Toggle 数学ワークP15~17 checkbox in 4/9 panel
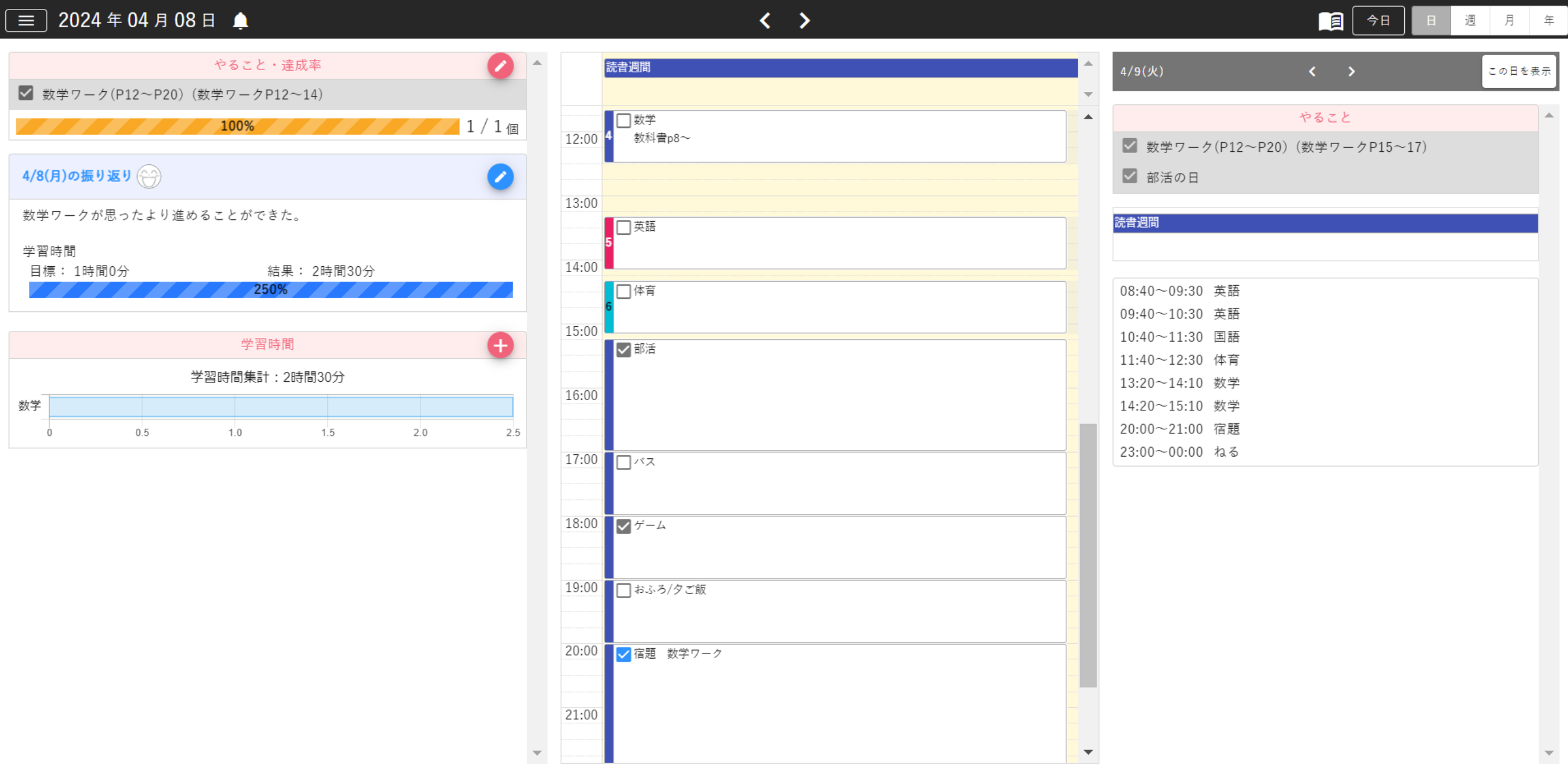Screen dimensions: 1568x772 point(1130,146)
